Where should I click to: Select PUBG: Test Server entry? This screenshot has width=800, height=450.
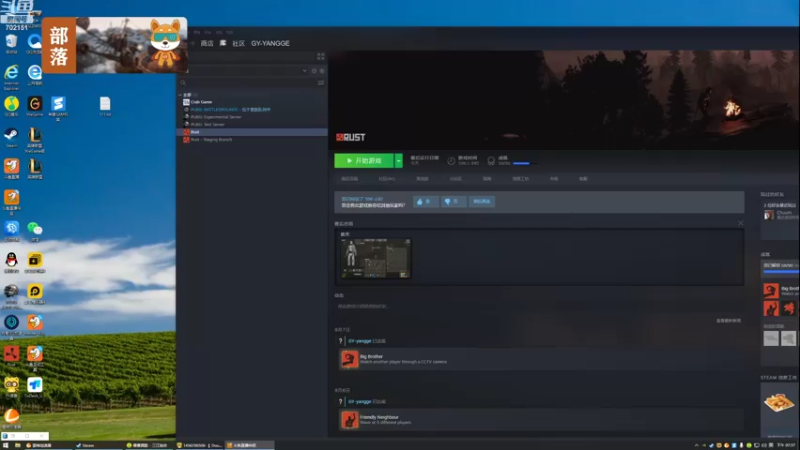point(207,124)
